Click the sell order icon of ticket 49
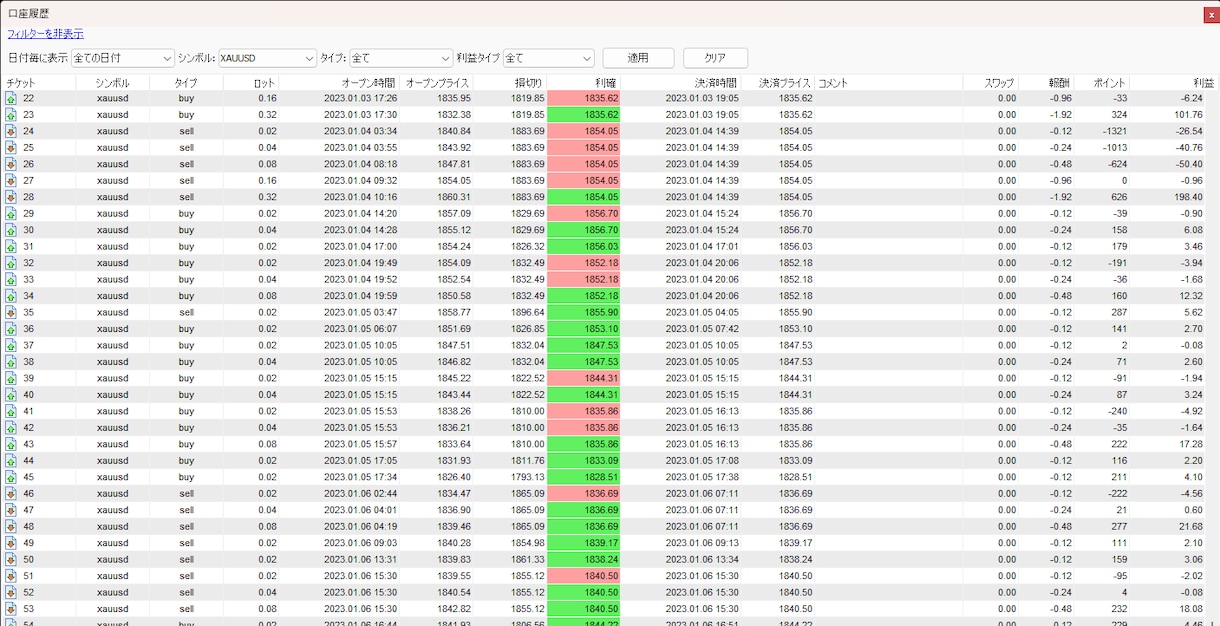 pyautogui.click(x=11, y=543)
